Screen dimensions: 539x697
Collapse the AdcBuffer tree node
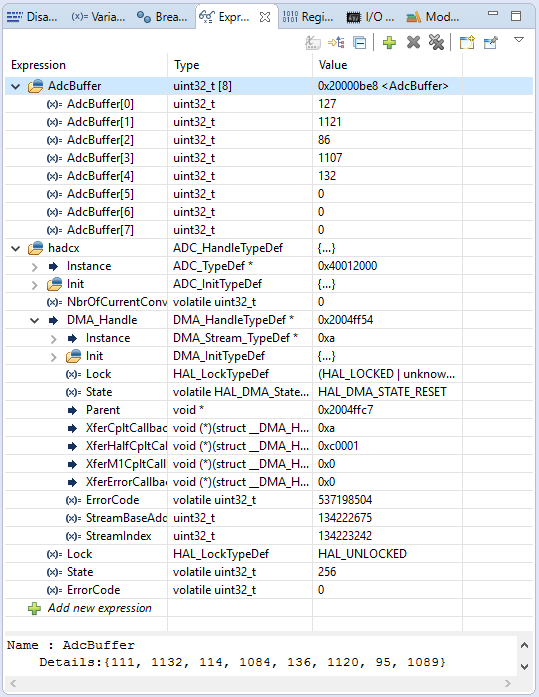coord(16,86)
